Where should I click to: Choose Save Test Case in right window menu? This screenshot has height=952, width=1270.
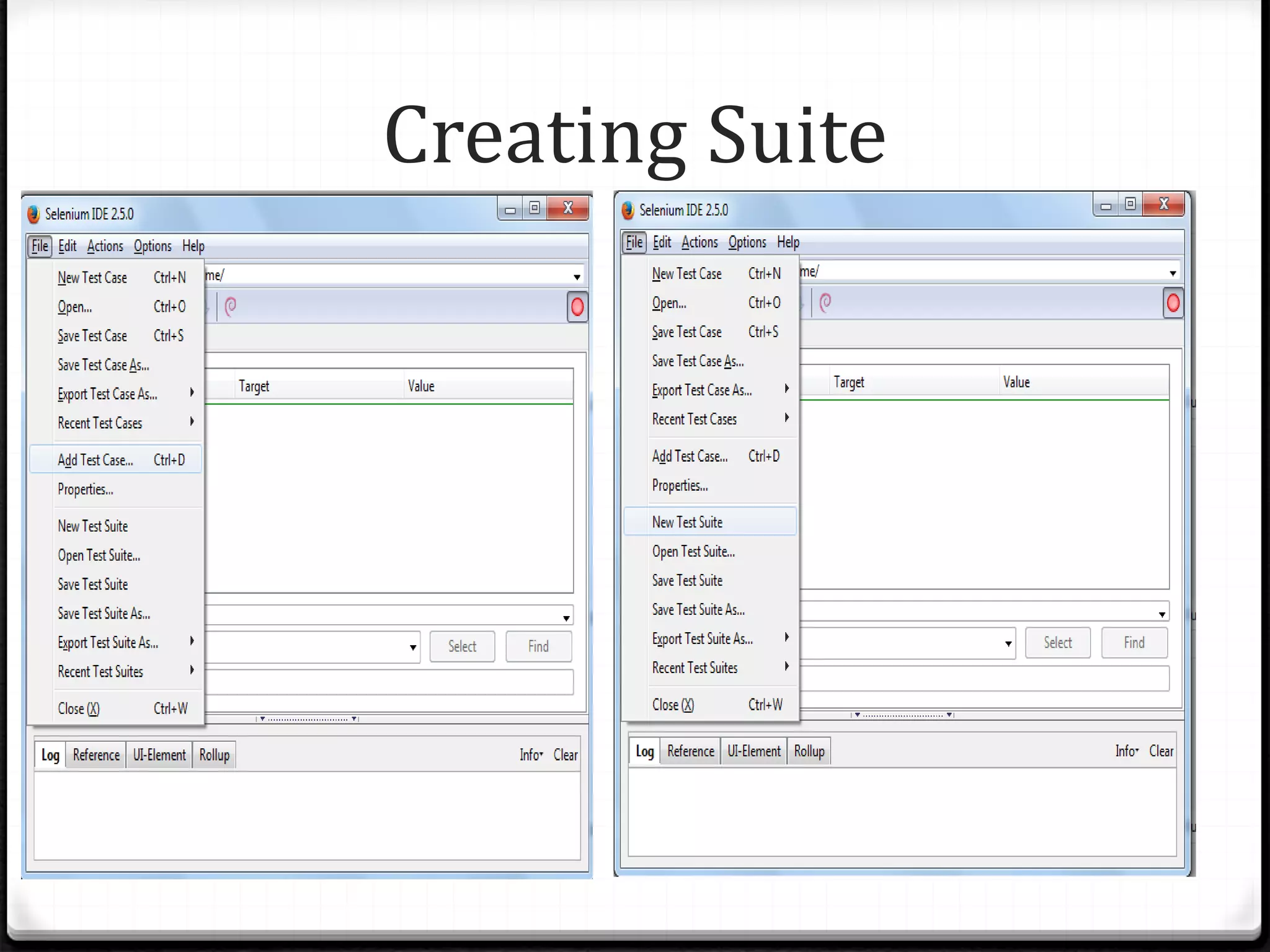tap(710, 332)
